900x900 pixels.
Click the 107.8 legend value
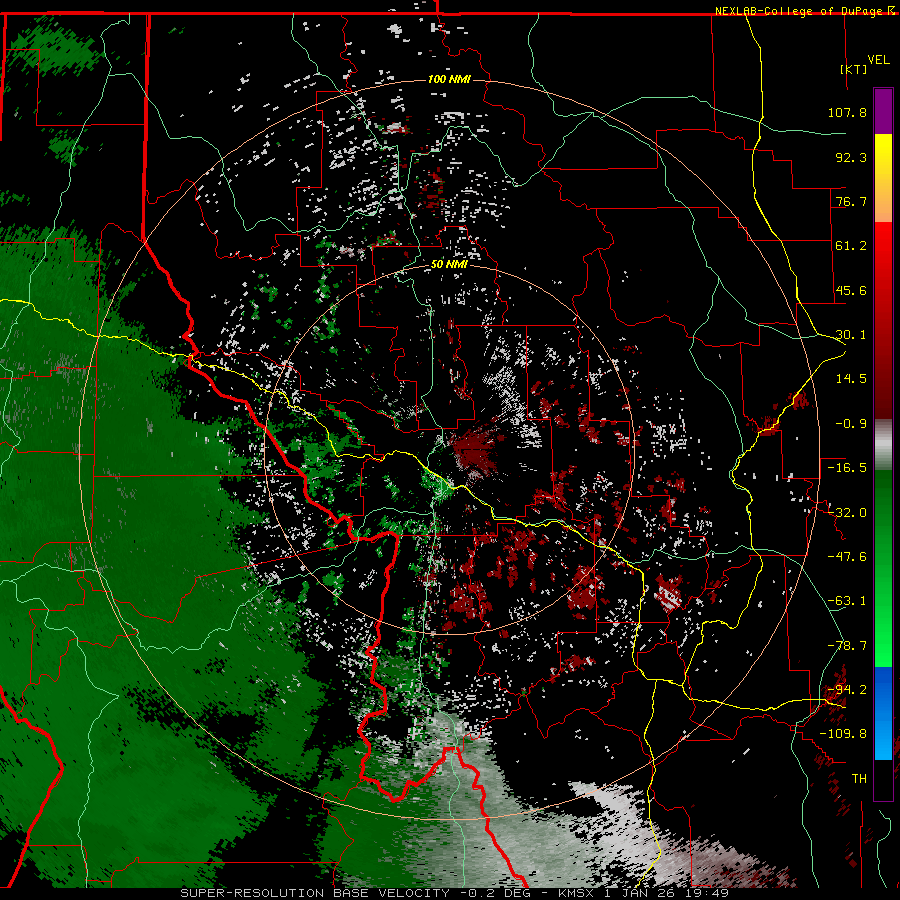pos(847,112)
